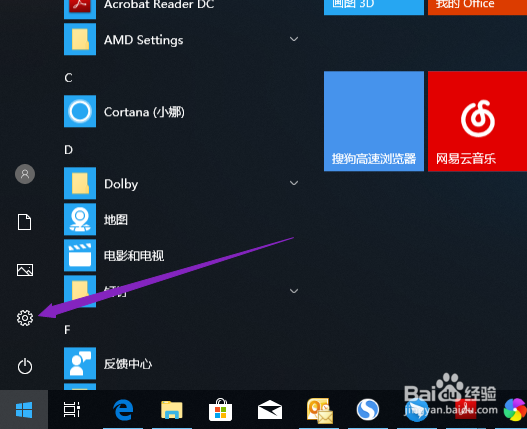
Task: Open the colorful pinwheel taskbar app
Action: 515,410
